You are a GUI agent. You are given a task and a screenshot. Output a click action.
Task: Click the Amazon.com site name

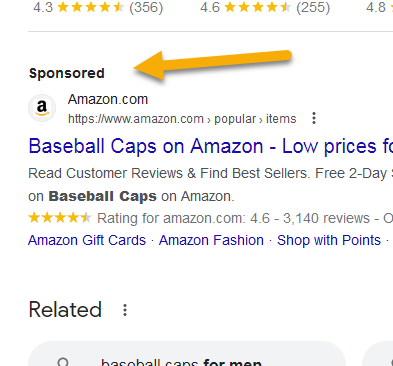pyautogui.click(x=108, y=99)
